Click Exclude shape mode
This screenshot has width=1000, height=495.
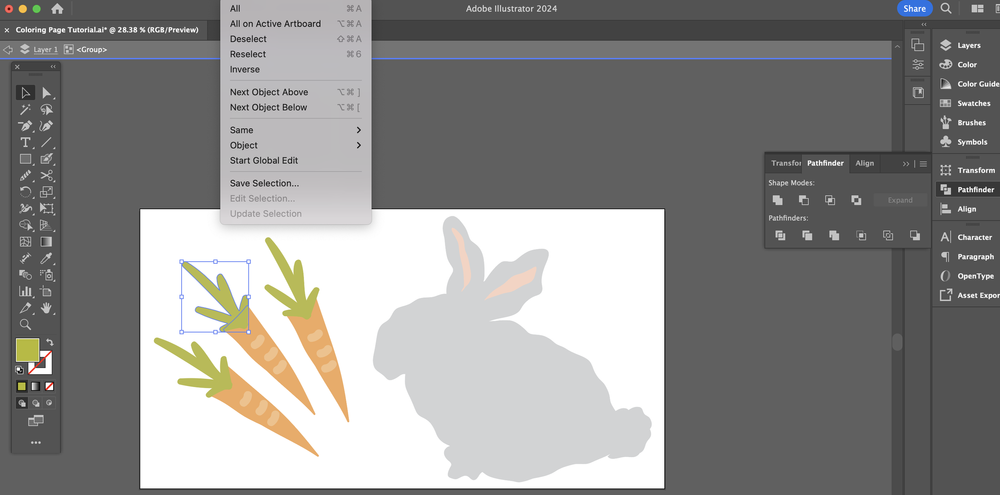click(x=856, y=200)
